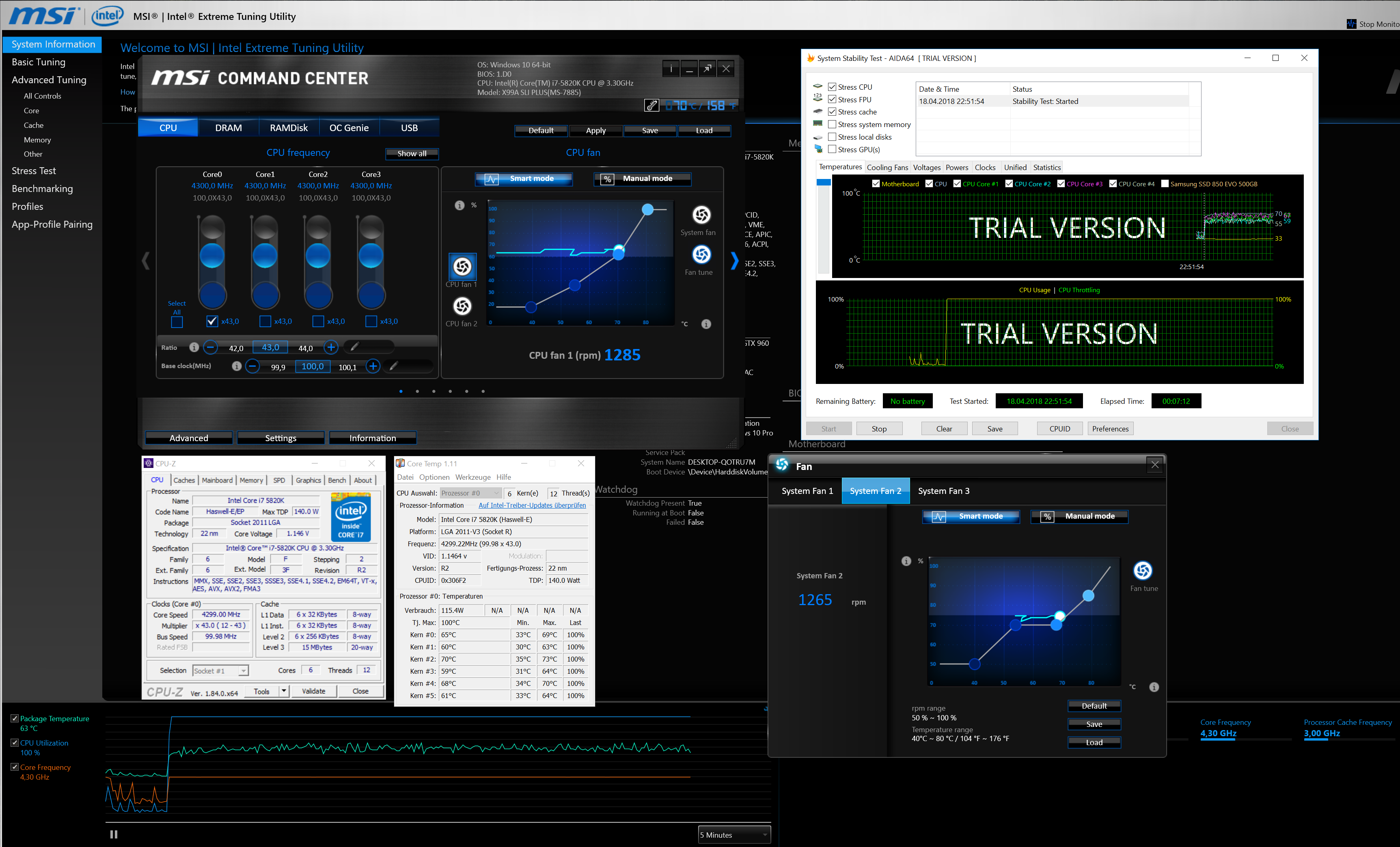This screenshot has width=1400, height=847.
Task: Click the base clock minus icon
Action: [x=252, y=366]
